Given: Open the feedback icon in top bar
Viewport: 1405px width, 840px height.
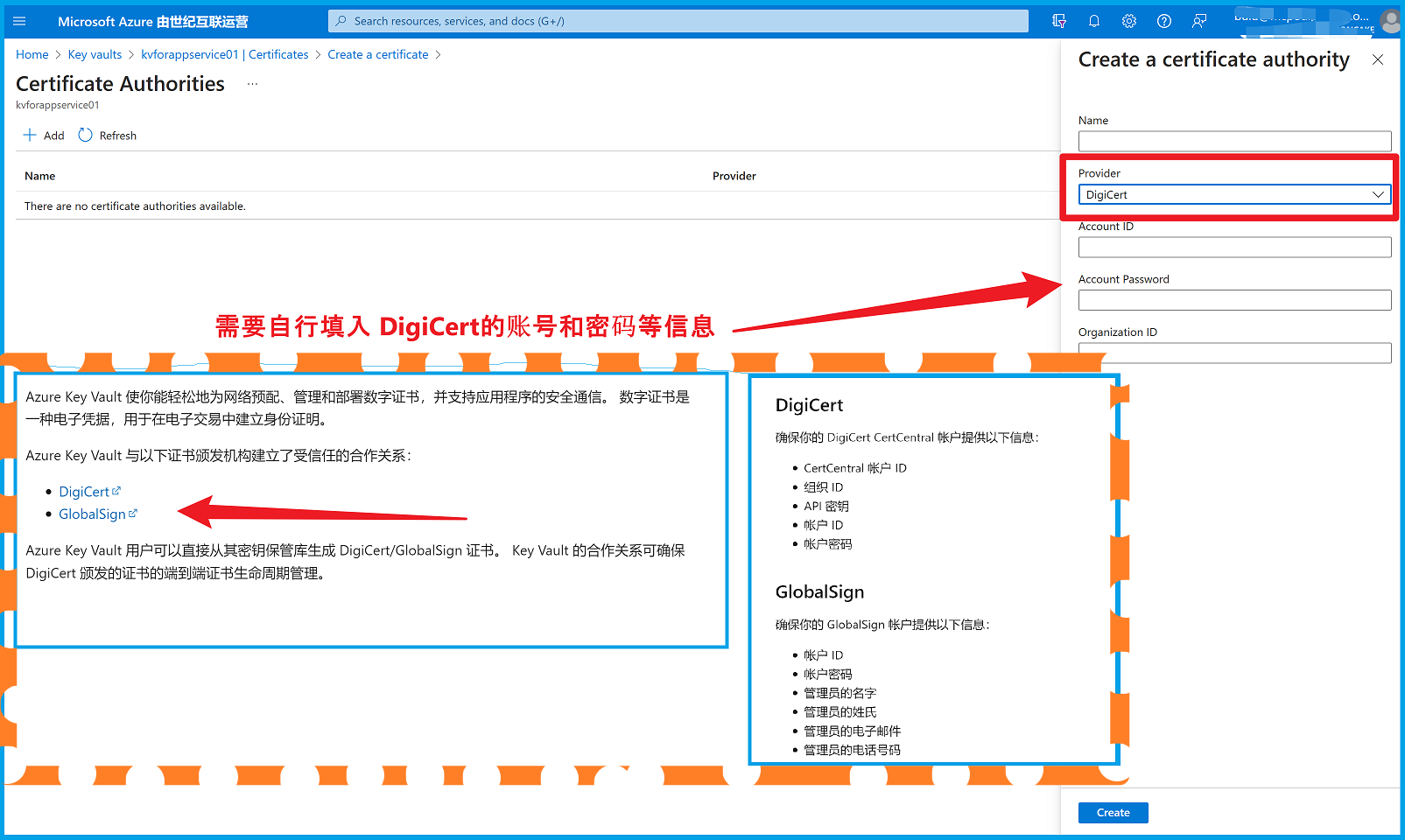Looking at the screenshot, I should (x=1199, y=21).
